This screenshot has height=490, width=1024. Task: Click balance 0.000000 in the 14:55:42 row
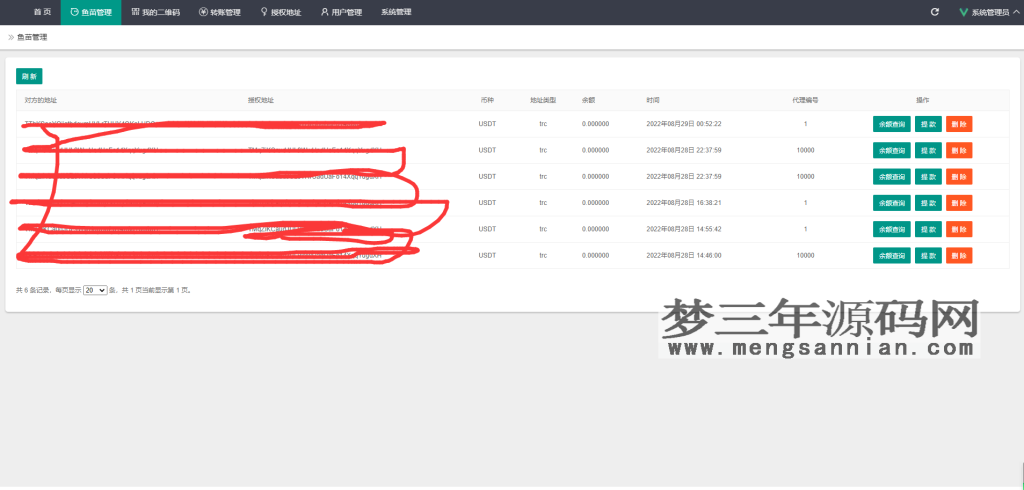[x=596, y=229]
